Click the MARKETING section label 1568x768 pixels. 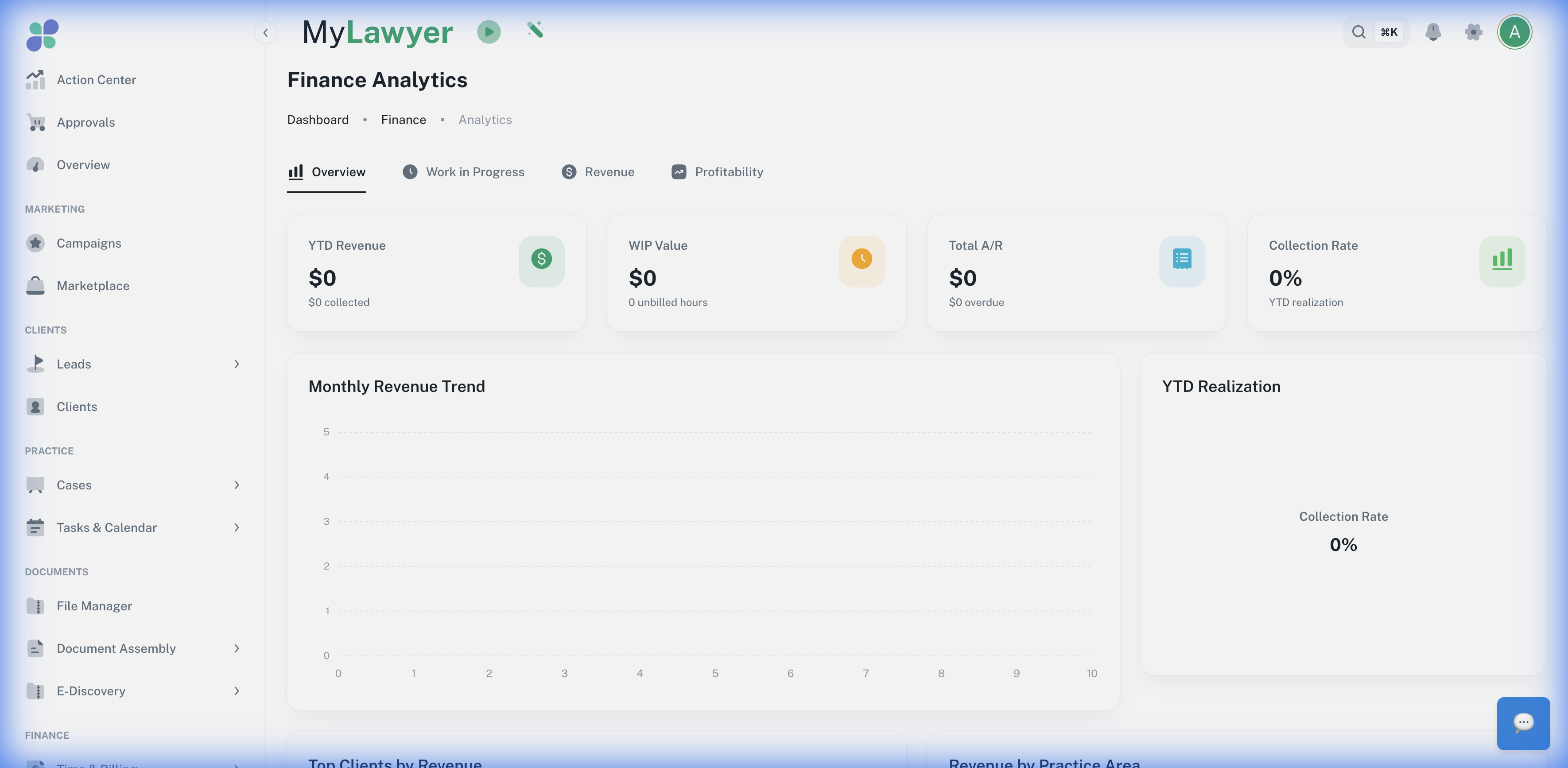point(55,209)
